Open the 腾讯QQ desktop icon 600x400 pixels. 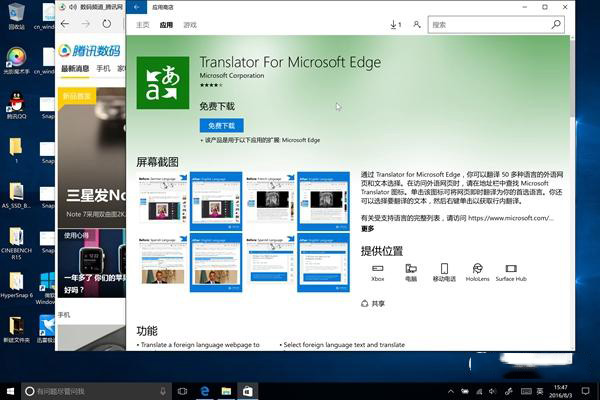[16, 105]
